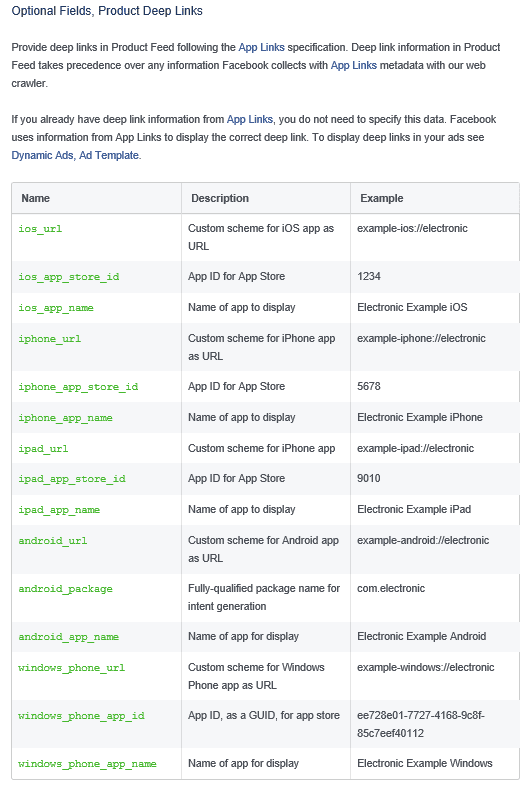Open the App Links link after "following the"
The width and height of the screenshot is (530, 785).
coord(261,47)
